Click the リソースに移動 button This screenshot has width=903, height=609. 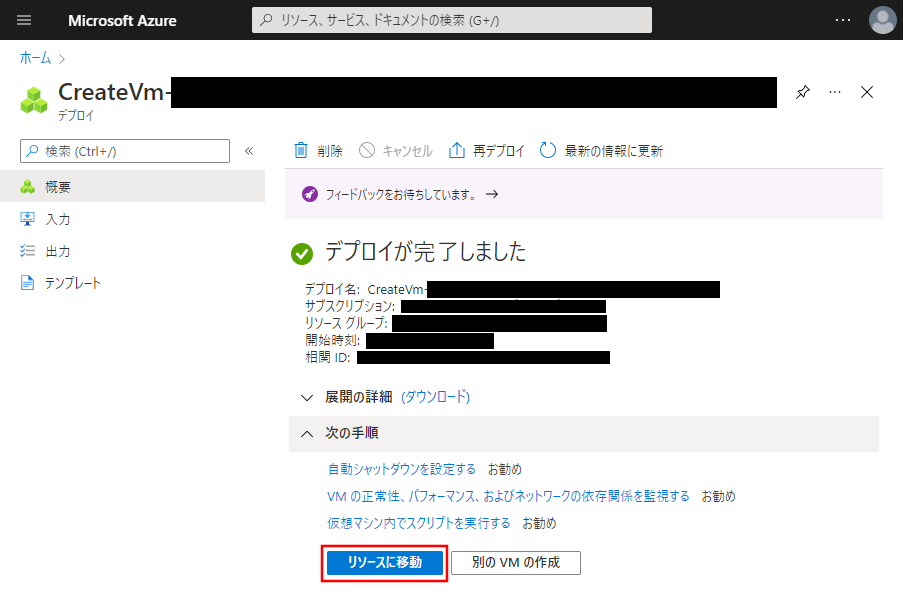(385, 562)
